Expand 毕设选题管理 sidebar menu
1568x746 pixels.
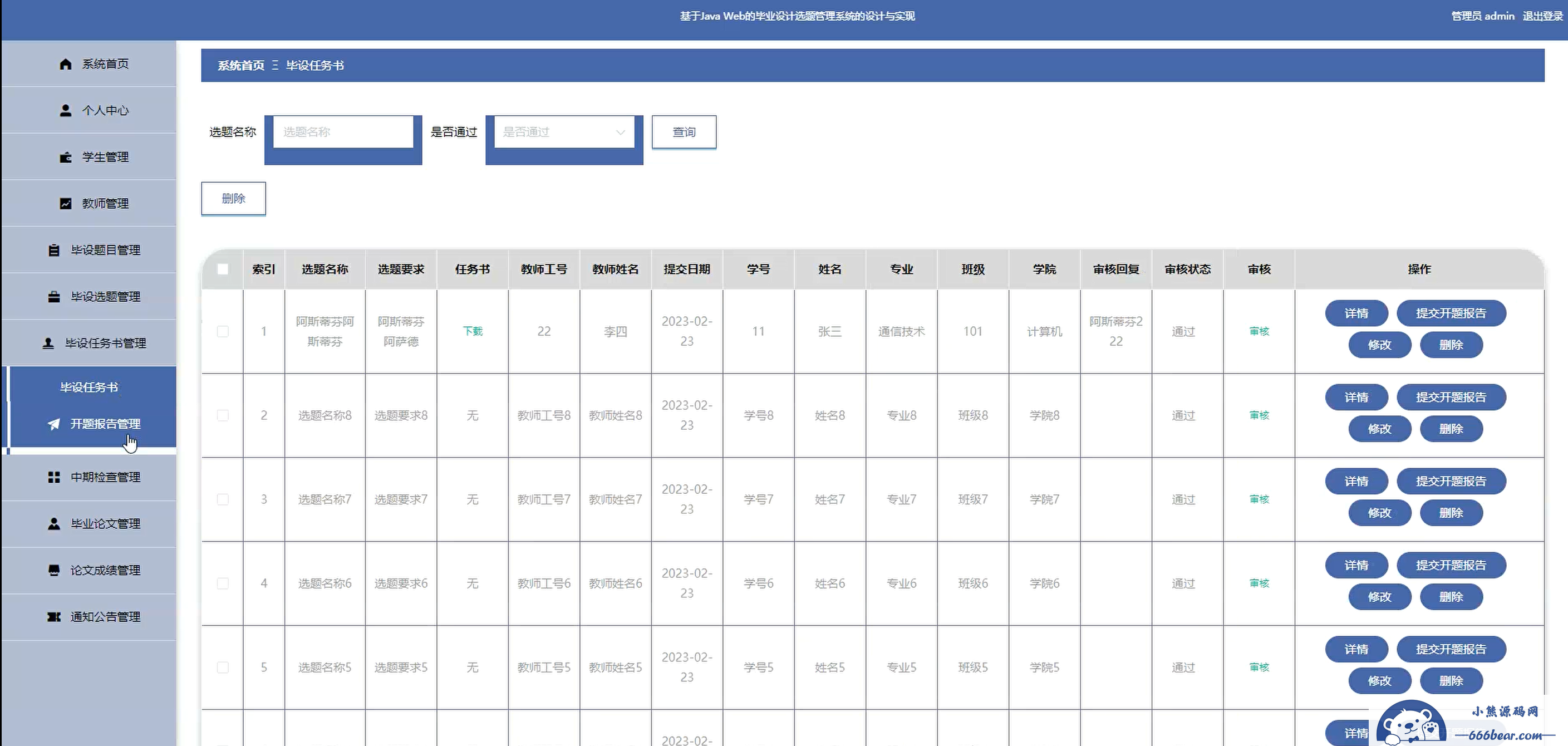(x=89, y=297)
